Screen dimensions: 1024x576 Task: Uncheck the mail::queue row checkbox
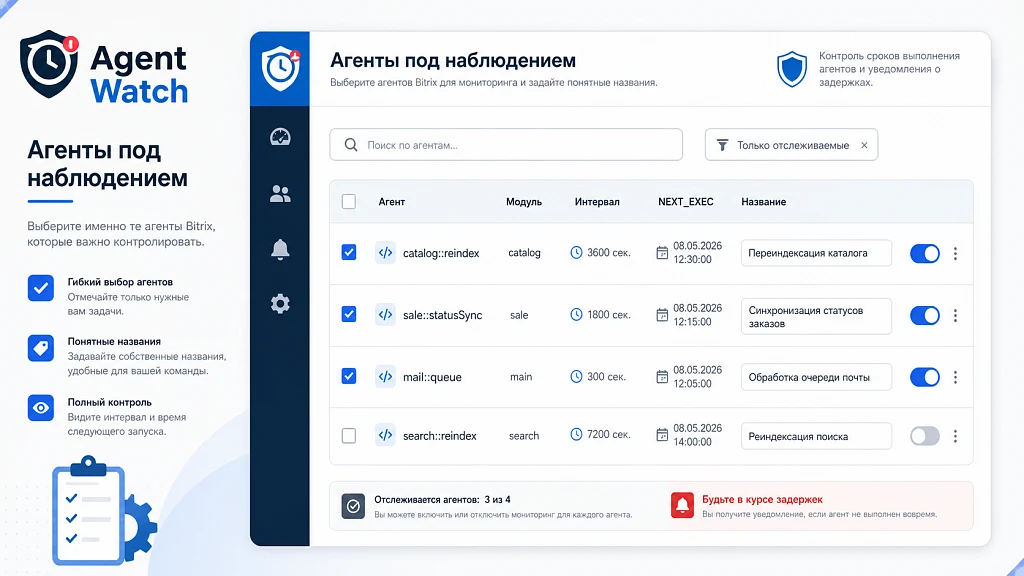tap(349, 376)
